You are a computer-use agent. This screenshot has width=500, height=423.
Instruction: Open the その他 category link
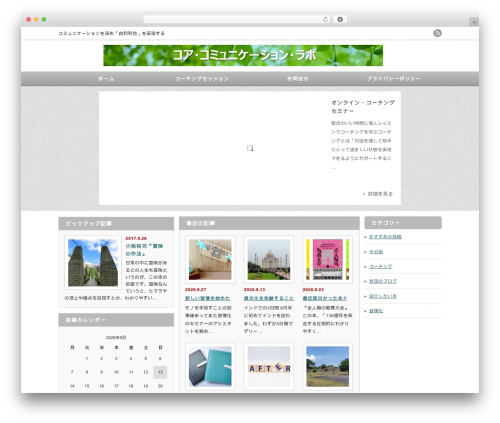pyautogui.click(x=376, y=252)
